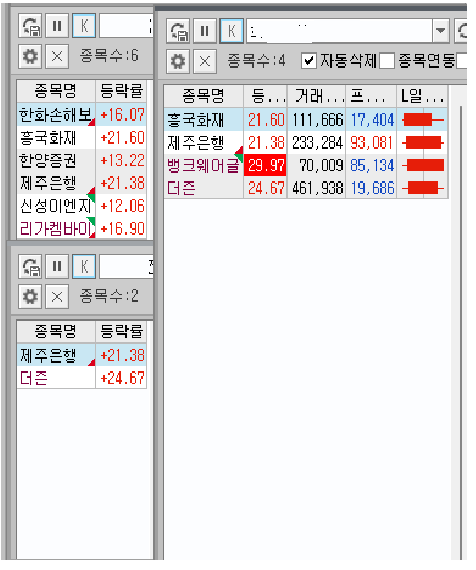
Task: Click refresh-save icon in top-left panel
Action: 30,26
